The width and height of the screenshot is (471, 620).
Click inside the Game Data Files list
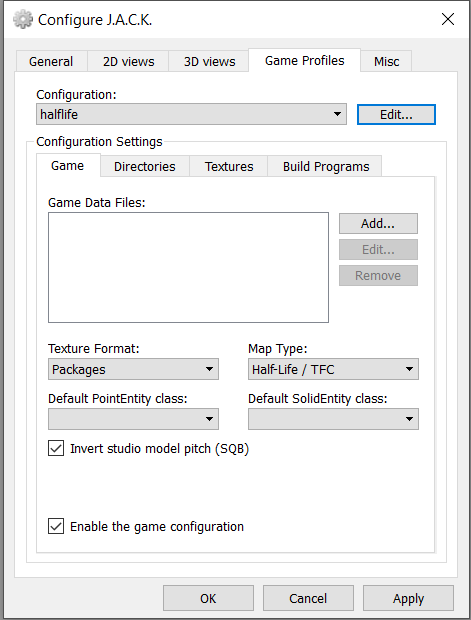coord(188,267)
